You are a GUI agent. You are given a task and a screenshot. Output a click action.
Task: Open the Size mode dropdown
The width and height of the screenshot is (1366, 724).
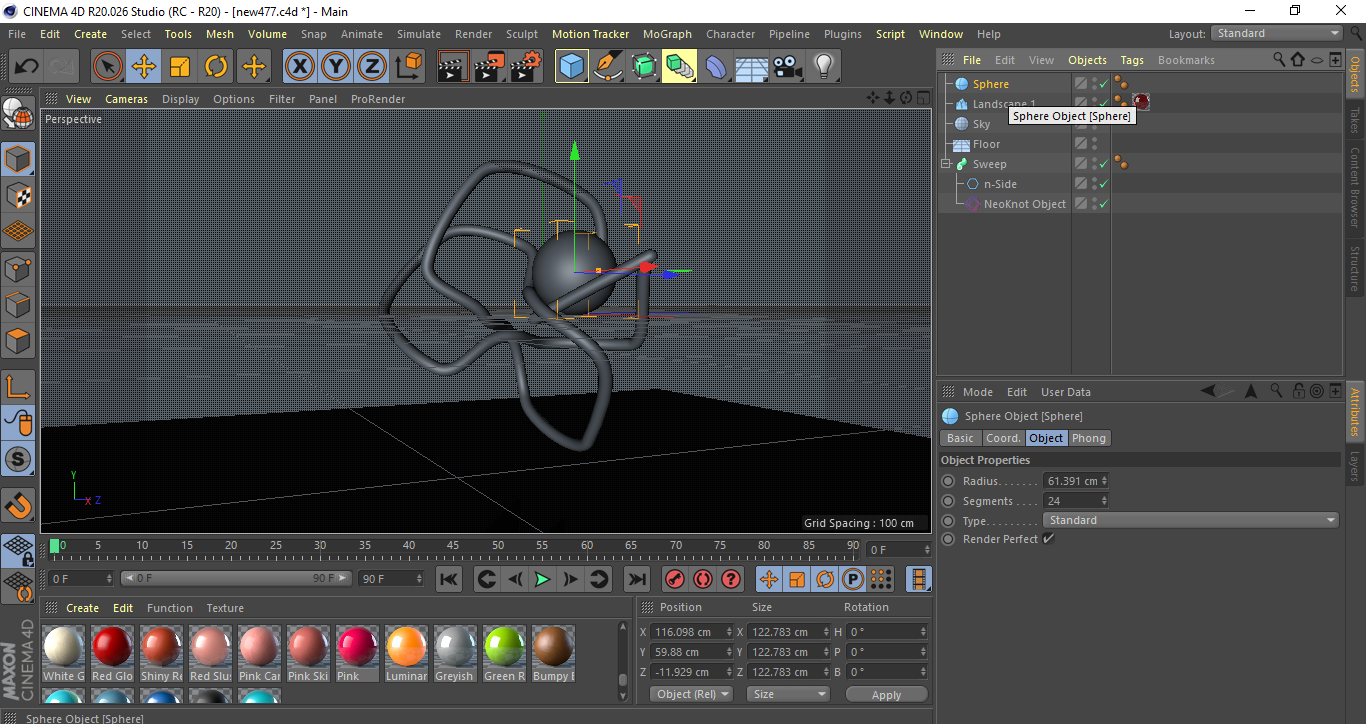pos(790,694)
